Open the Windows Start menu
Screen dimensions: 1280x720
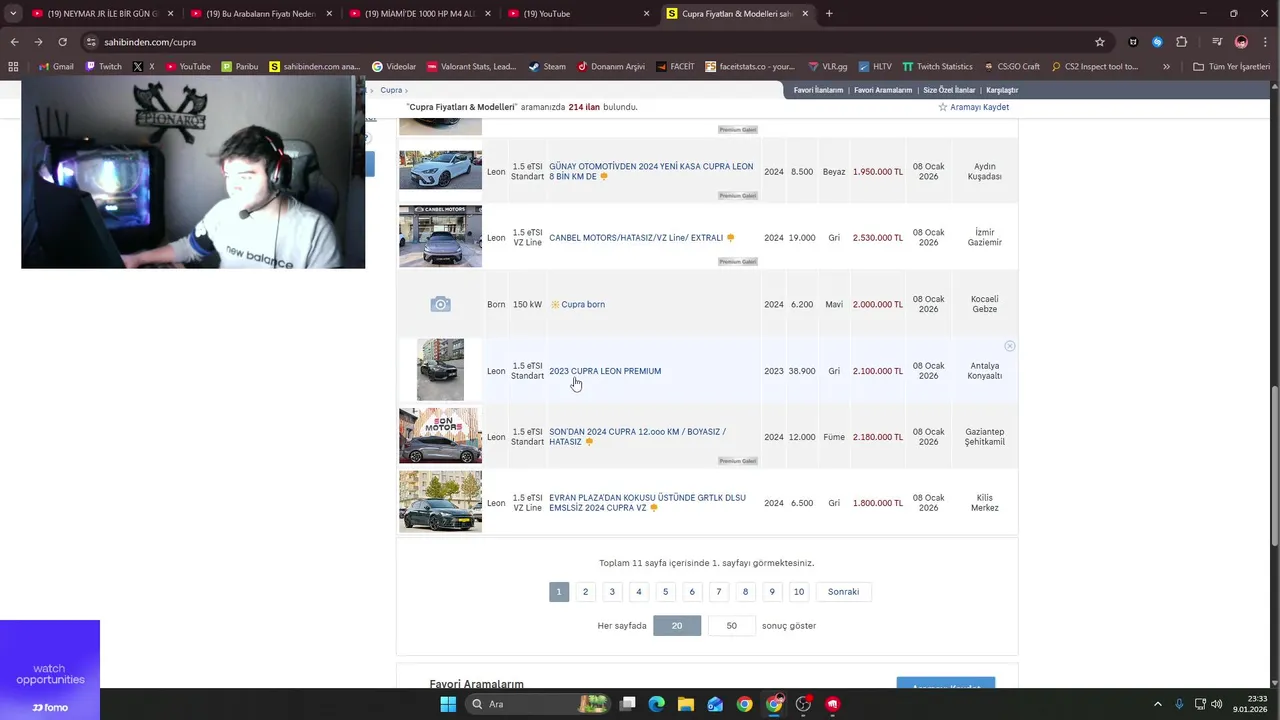point(448,704)
